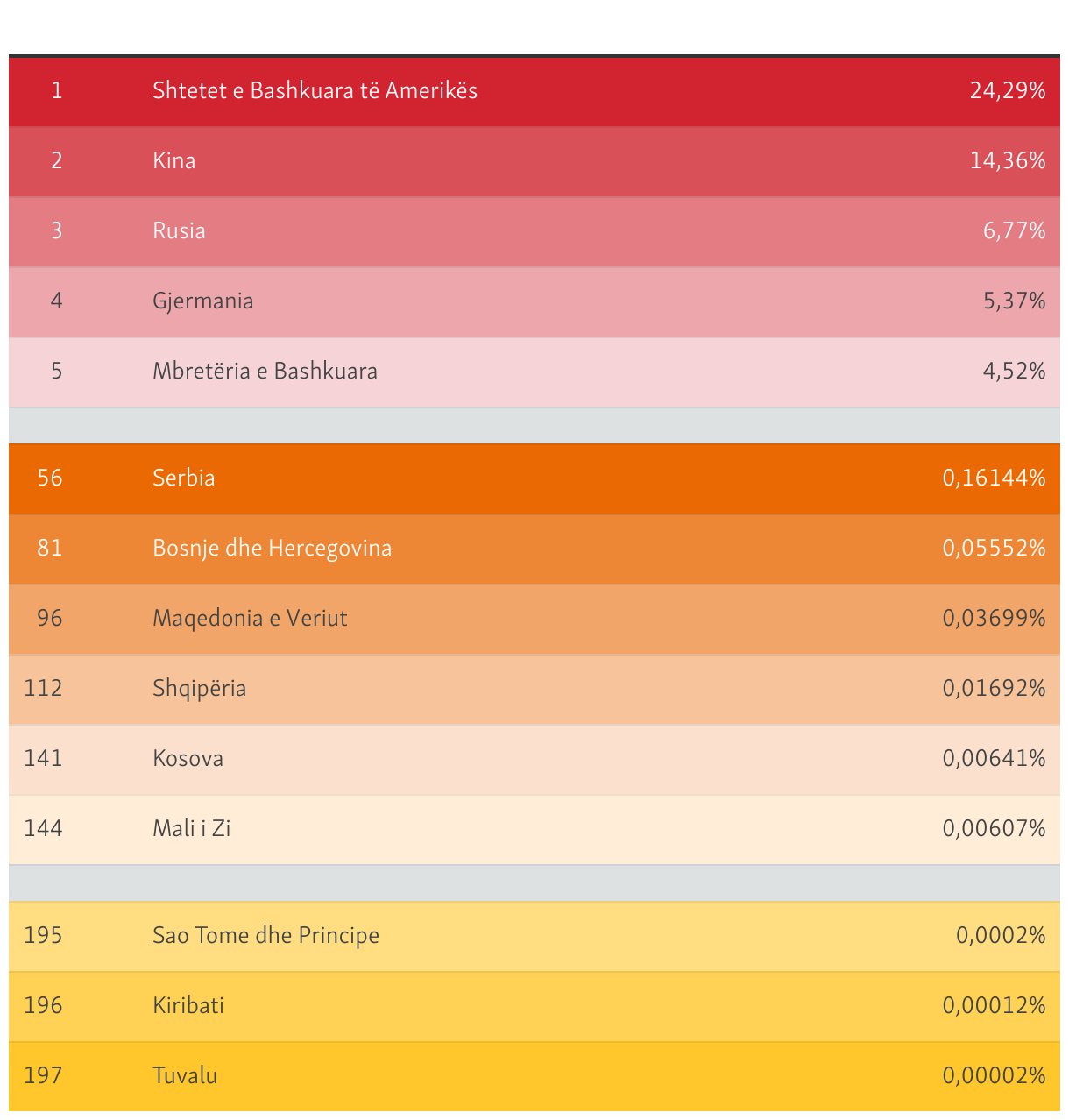Select the Kosova row name

tap(188, 758)
